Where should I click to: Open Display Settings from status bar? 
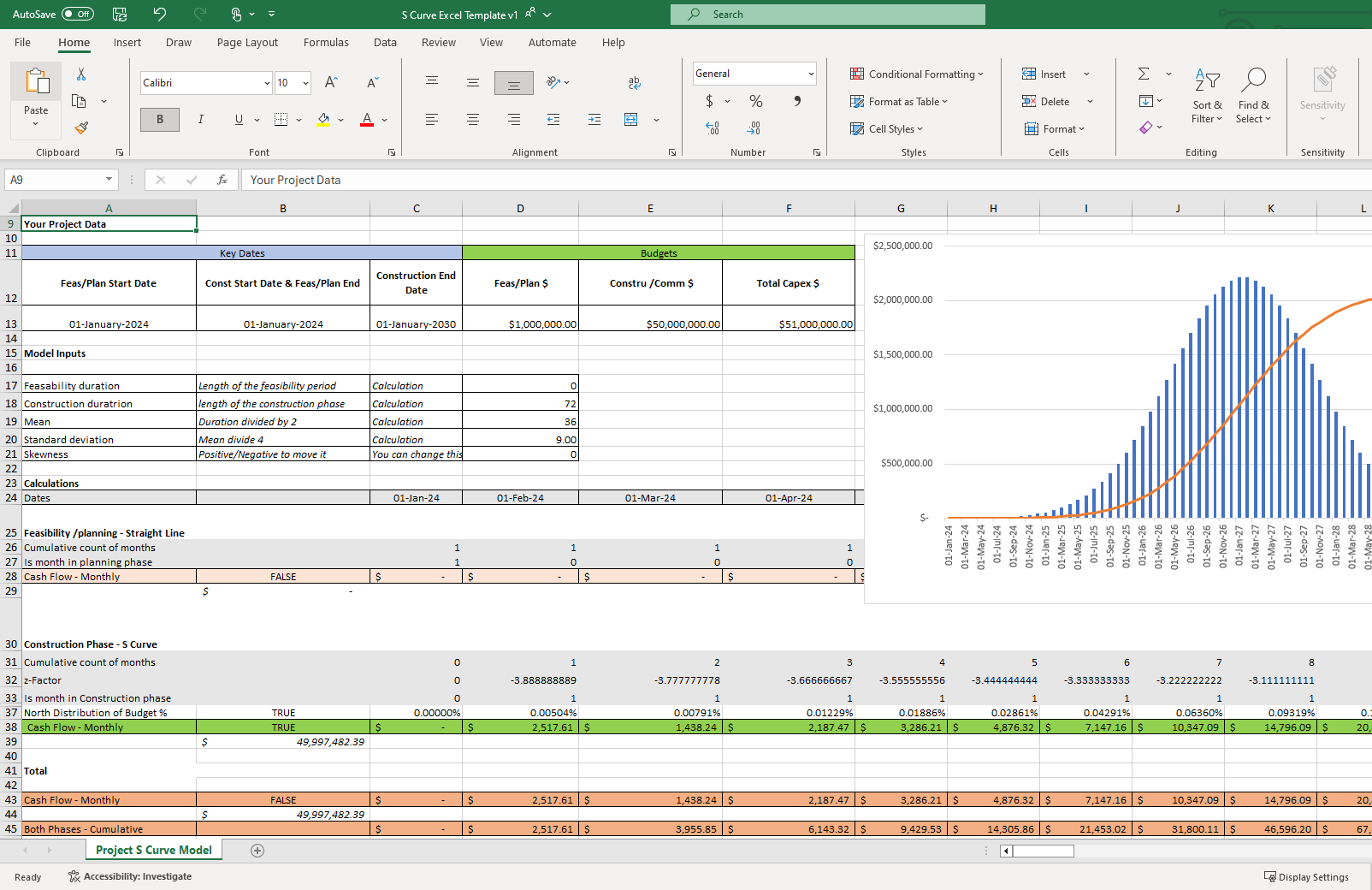coord(1307,876)
